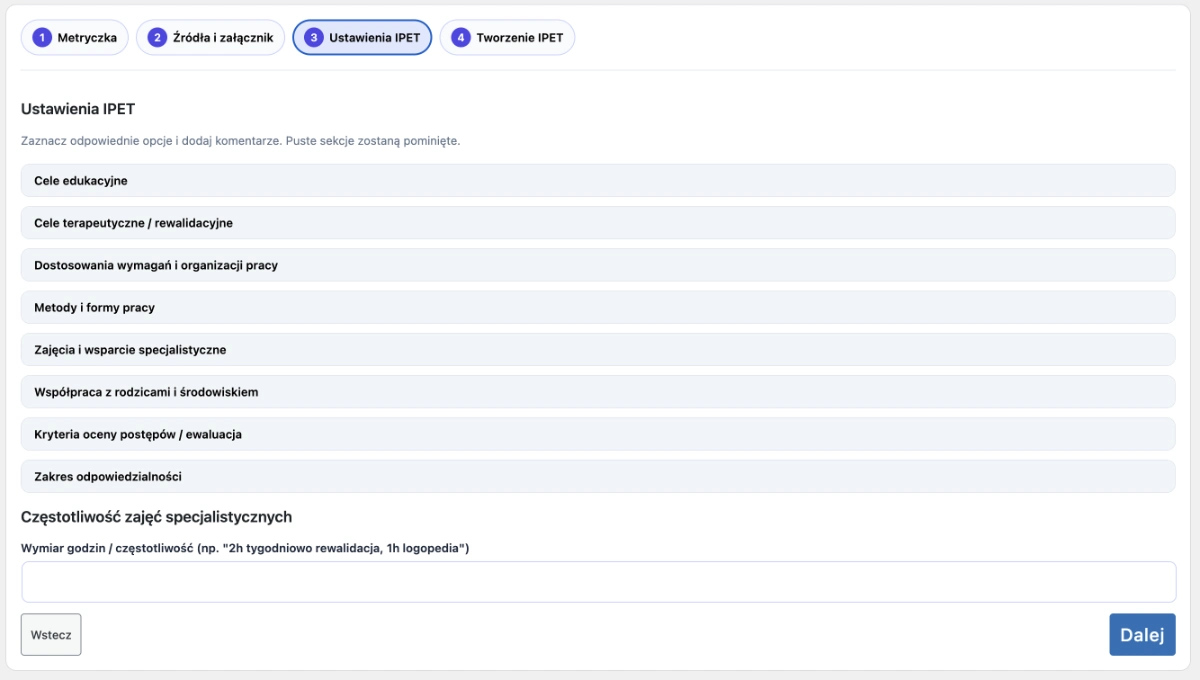The width and height of the screenshot is (1200, 680).
Task: Expand the Zakres odpowiedzialności section
Action: pos(598,477)
